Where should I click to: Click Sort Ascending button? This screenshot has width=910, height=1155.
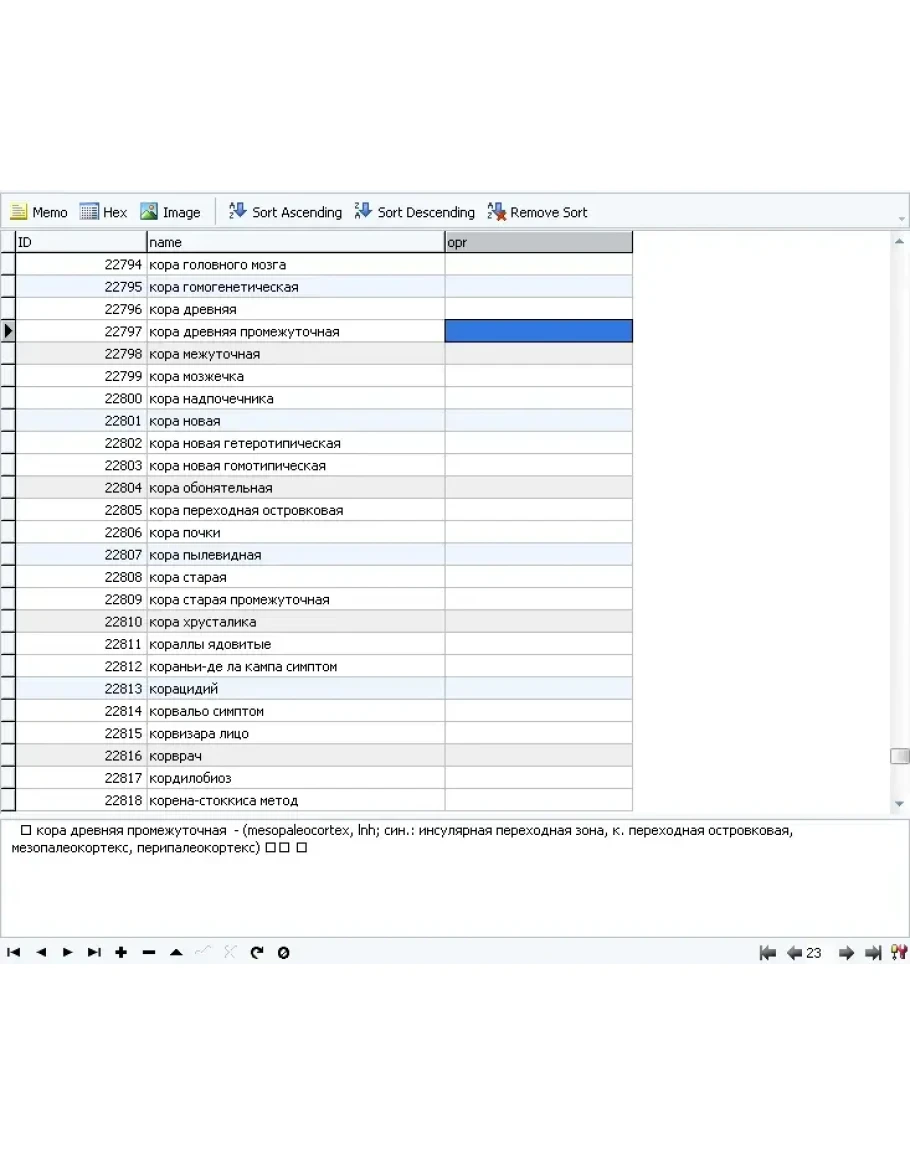click(x=286, y=212)
